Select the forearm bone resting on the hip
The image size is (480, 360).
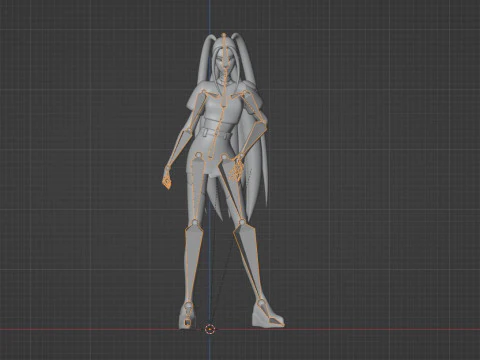[253, 139]
